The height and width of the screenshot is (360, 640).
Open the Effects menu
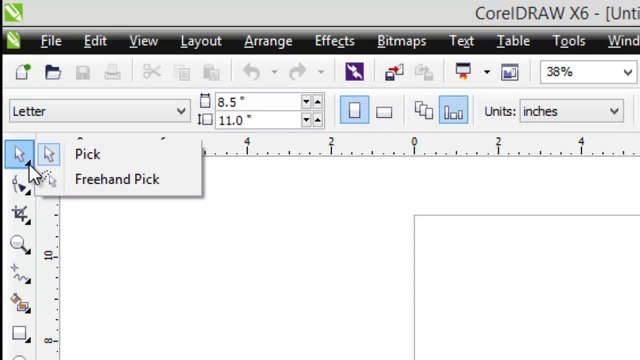point(334,41)
